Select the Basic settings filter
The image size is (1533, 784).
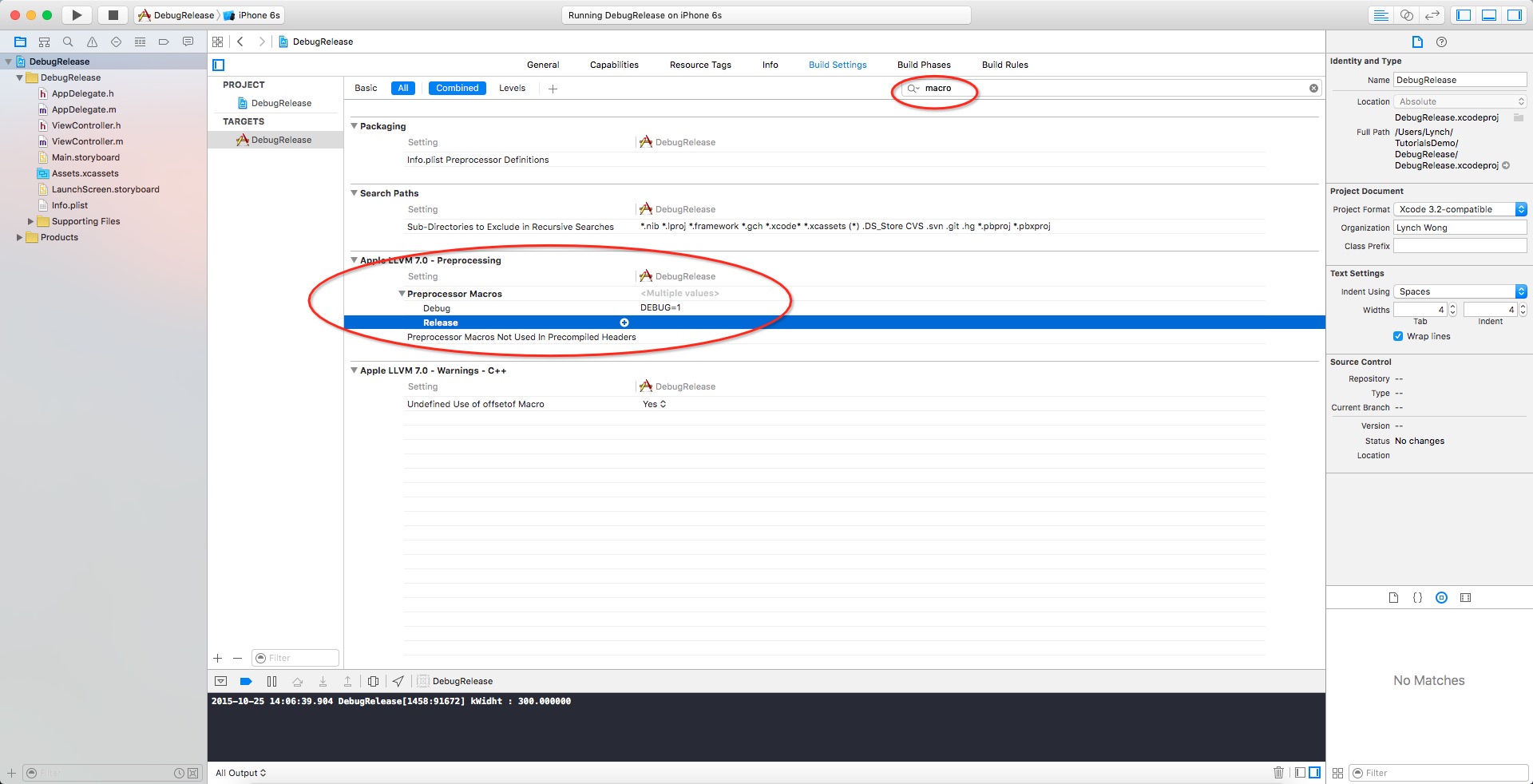(x=366, y=88)
